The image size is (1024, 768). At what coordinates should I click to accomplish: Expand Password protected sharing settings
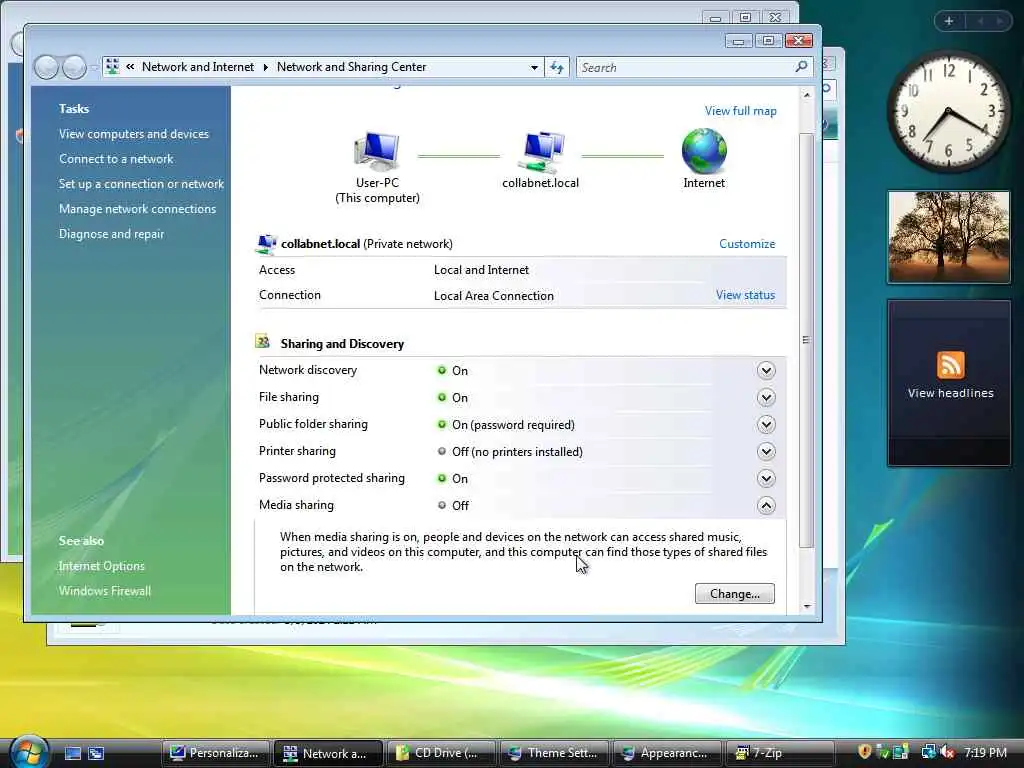click(x=766, y=478)
